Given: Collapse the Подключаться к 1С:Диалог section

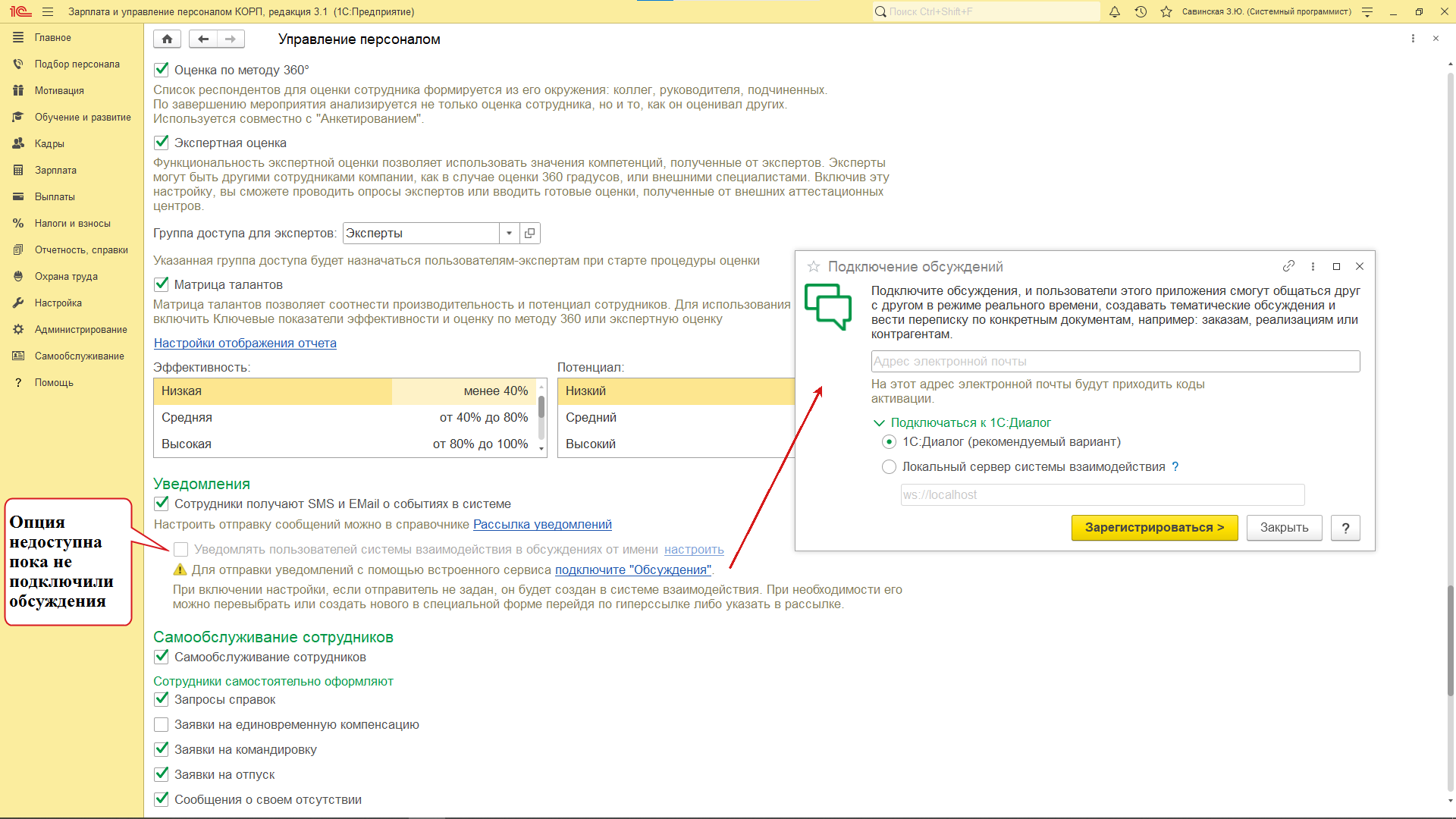Looking at the screenshot, I should pyautogui.click(x=879, y=423).
